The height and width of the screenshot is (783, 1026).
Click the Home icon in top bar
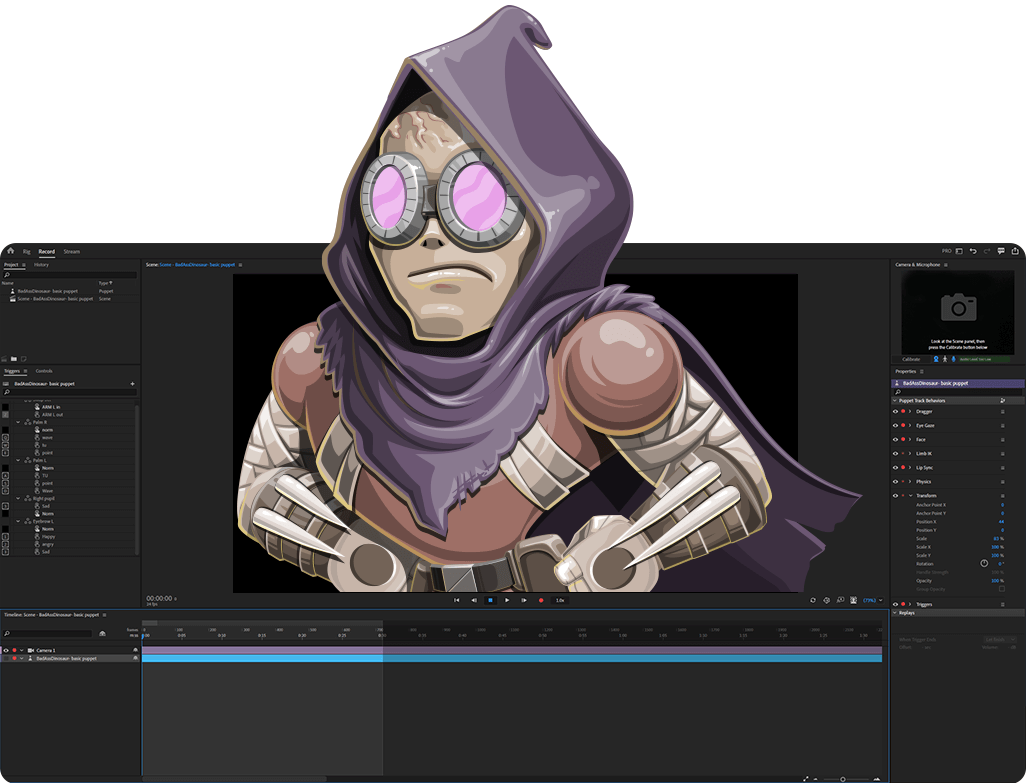pyautogui.click(x=10, y=251)
